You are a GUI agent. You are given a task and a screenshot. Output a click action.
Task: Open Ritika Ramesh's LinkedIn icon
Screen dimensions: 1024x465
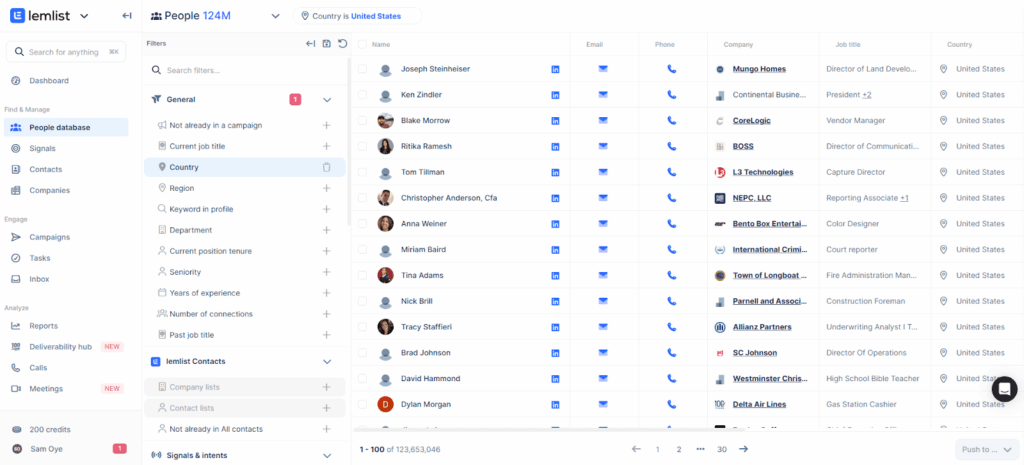[556, 146]
